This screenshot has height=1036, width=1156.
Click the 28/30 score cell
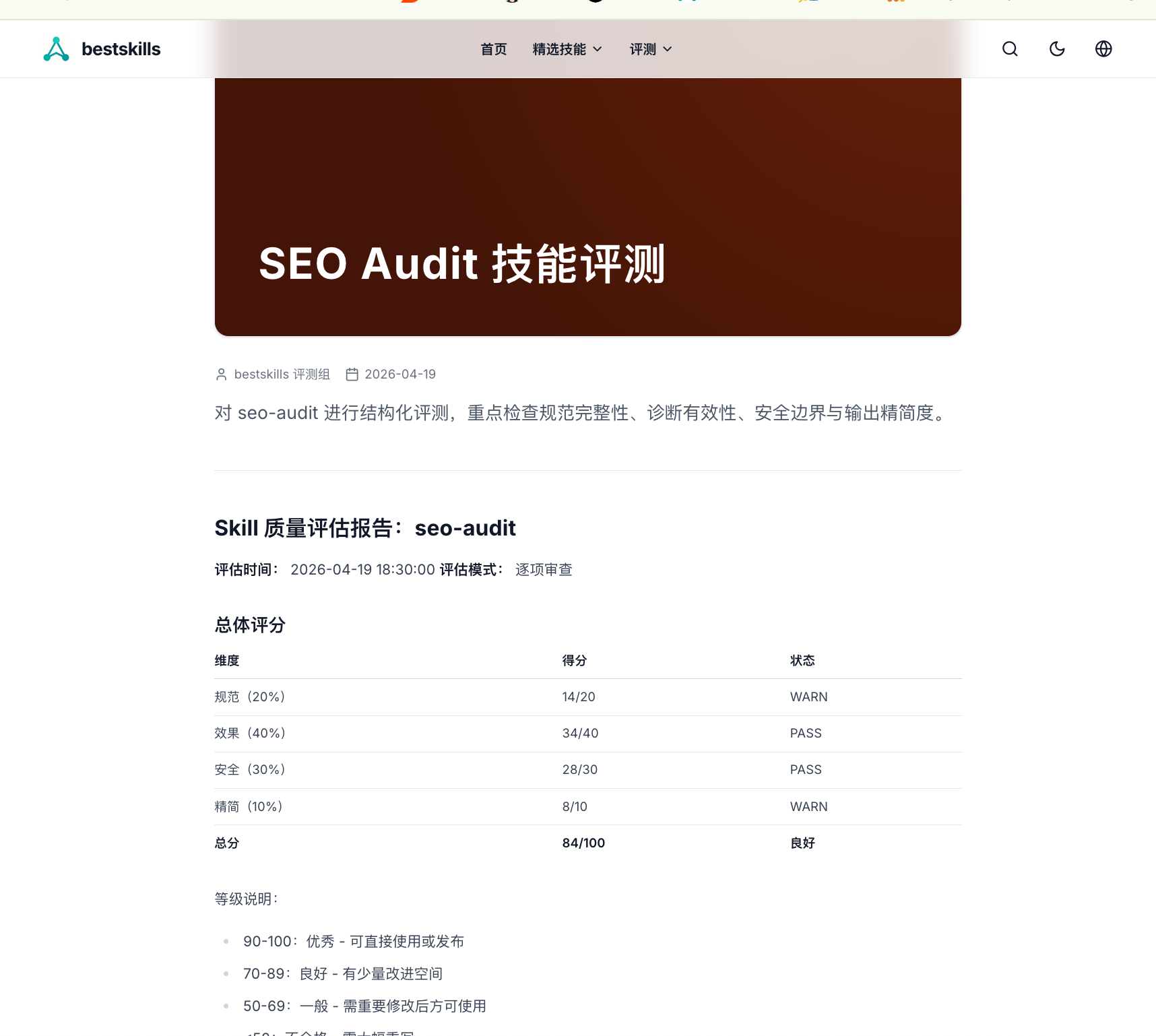coord(580,770)
